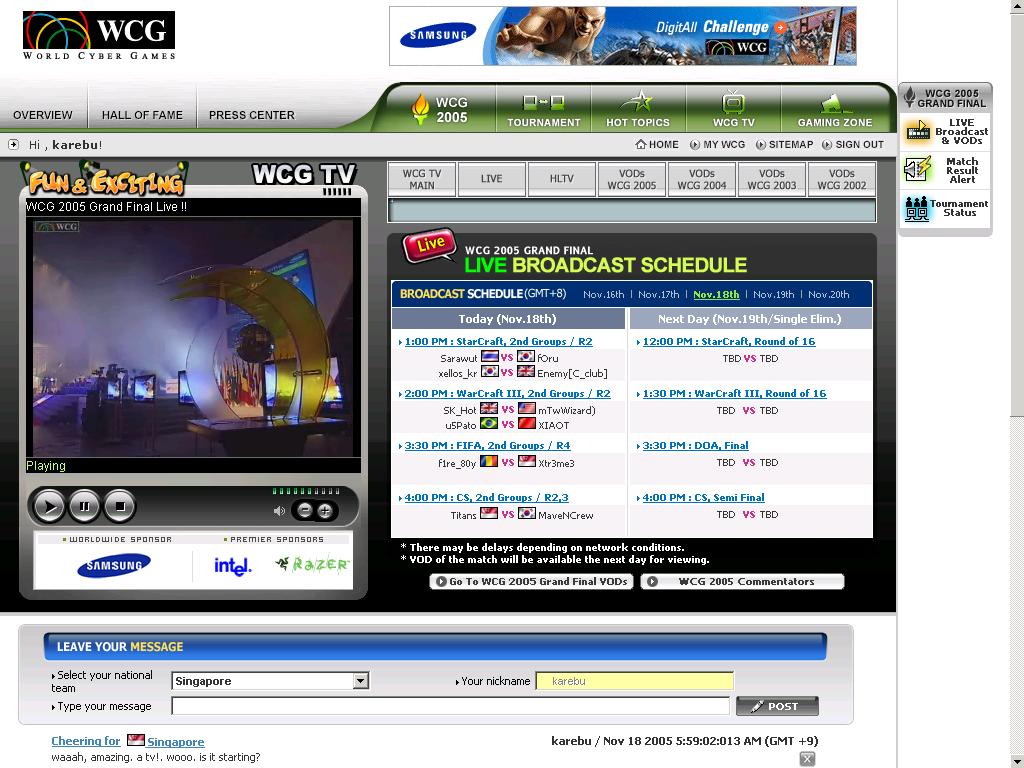Select Nov.20th schedule date
1024x768 pixels.
coord(829,295)
